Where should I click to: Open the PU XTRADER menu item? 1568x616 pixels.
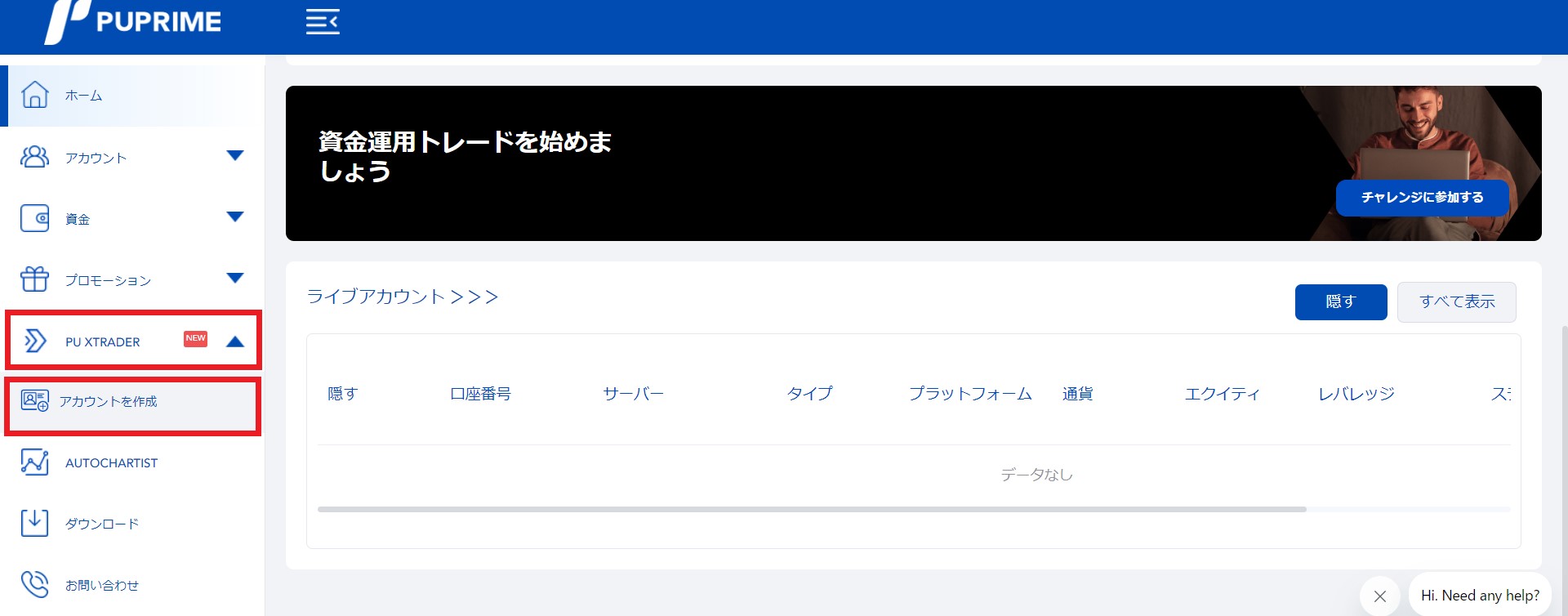tap(132, 340)
